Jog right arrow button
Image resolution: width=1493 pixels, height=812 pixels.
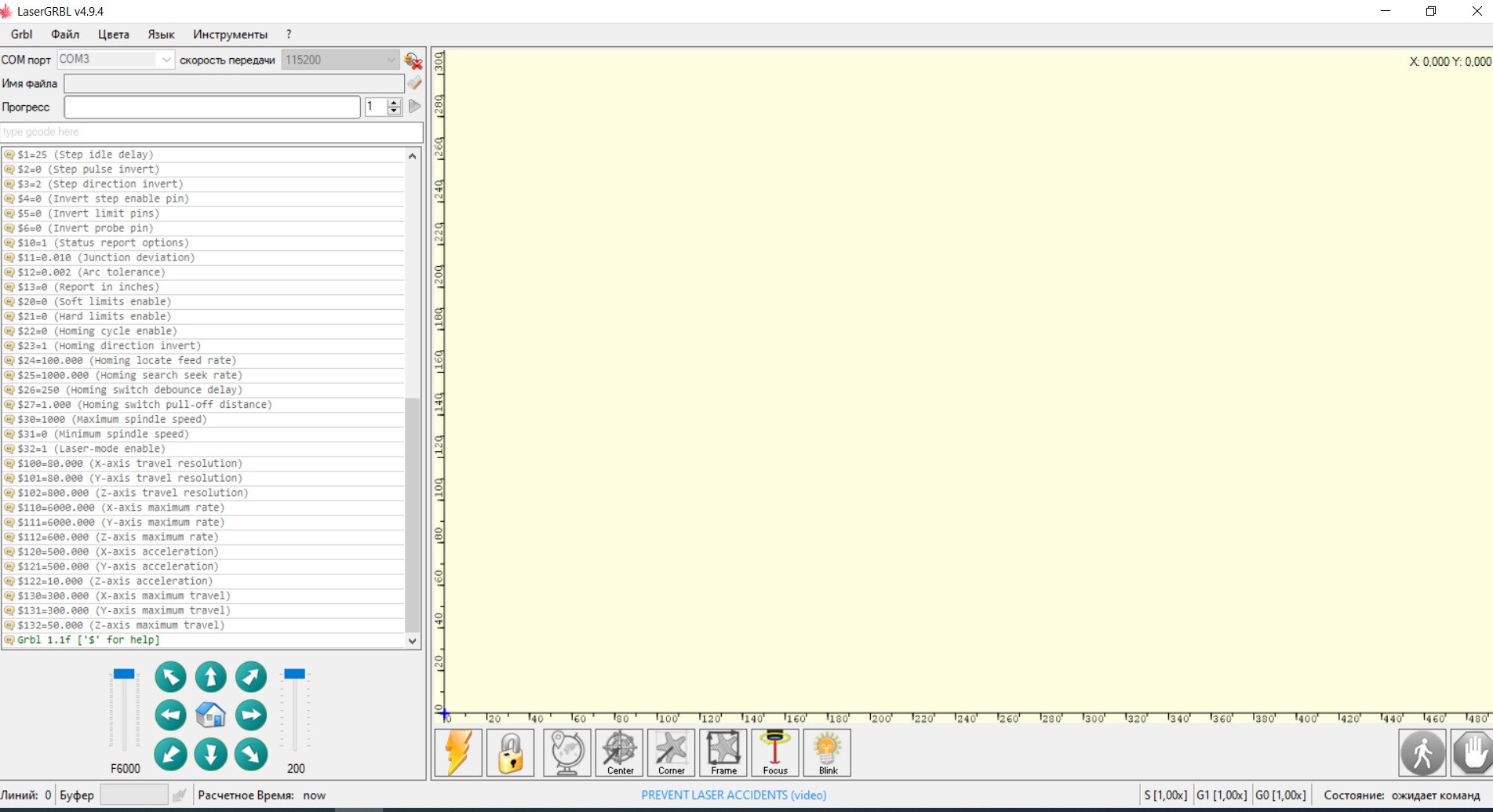tap(251, 716)
